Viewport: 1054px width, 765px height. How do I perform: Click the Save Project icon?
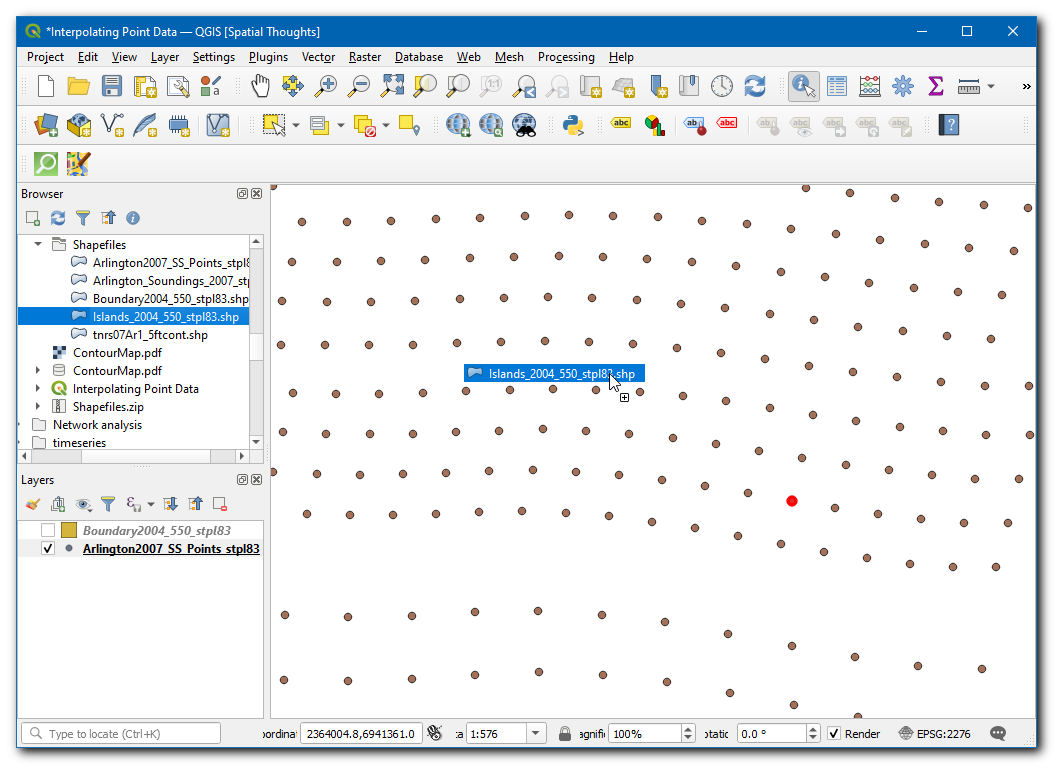(x=112, y=87)
